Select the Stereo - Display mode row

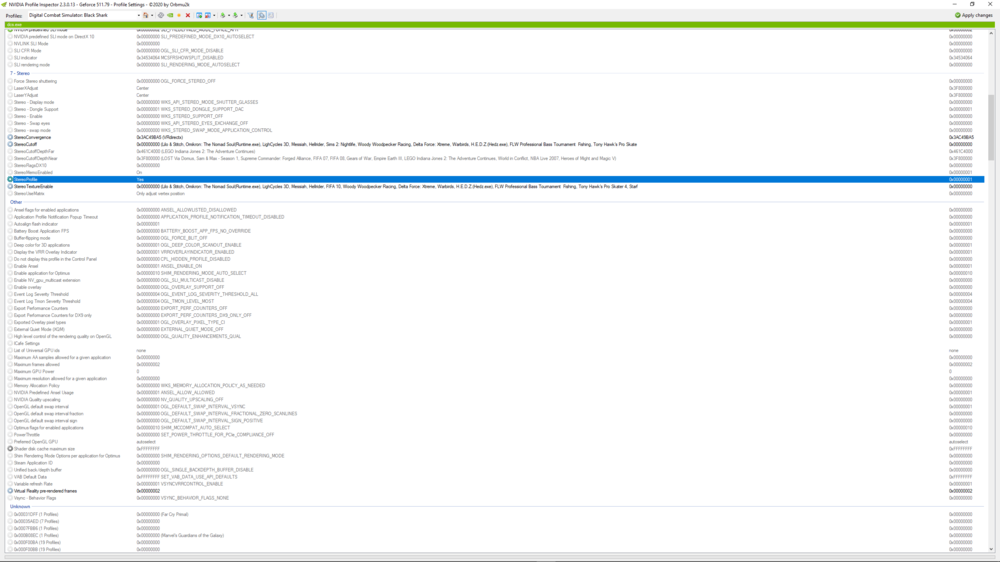(494, 102)
